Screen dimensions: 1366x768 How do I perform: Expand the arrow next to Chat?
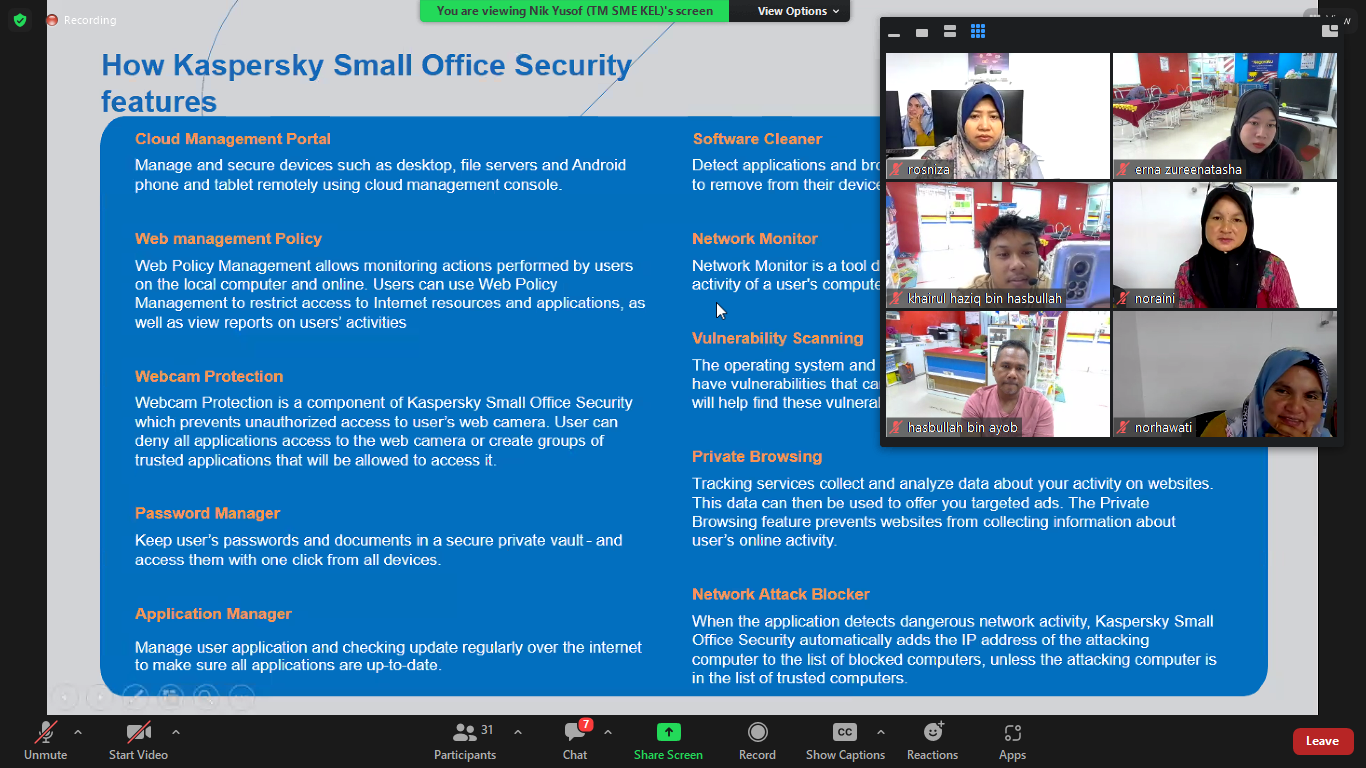coord(608,732)
